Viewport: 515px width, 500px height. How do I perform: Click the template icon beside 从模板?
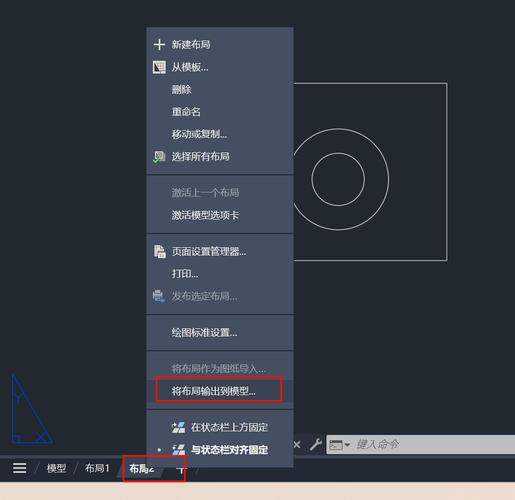[x=159, y=67]
